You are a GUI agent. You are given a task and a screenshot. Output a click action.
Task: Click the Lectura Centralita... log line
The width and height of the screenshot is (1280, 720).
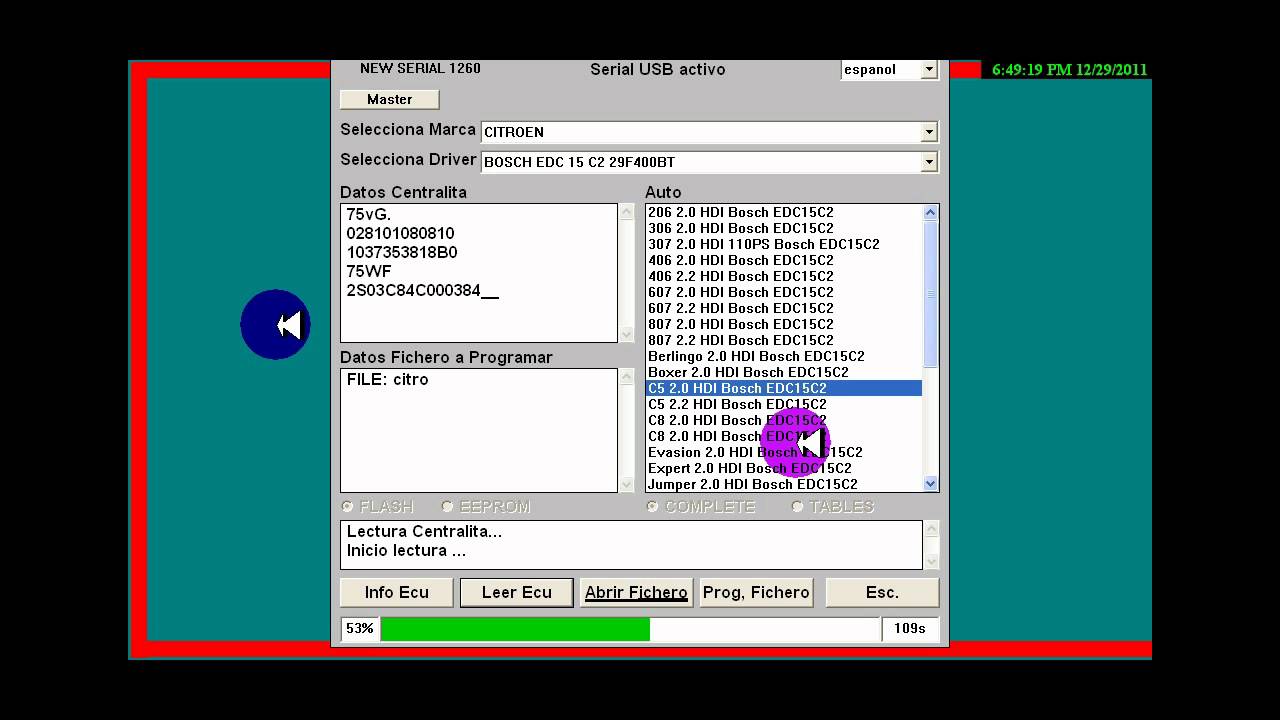pos(424,532)
